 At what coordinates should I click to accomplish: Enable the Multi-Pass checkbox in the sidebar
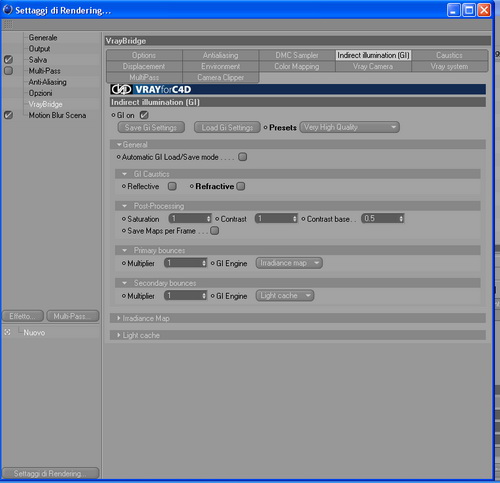pos(8,71)
